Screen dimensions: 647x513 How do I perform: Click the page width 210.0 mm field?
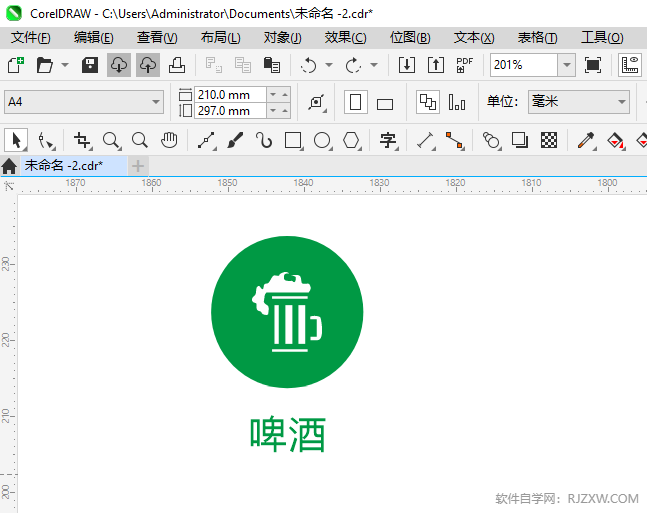[x=230, y=95]
